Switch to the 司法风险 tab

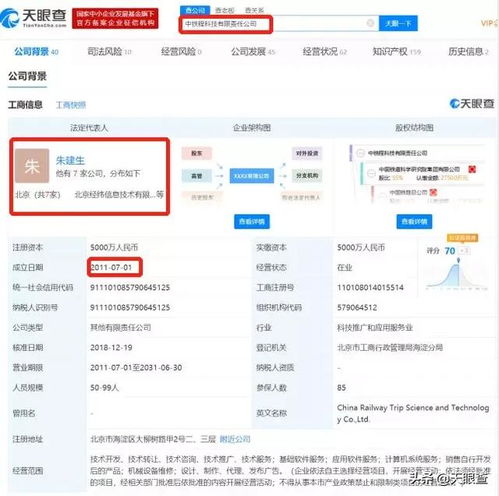click(109, 52)
